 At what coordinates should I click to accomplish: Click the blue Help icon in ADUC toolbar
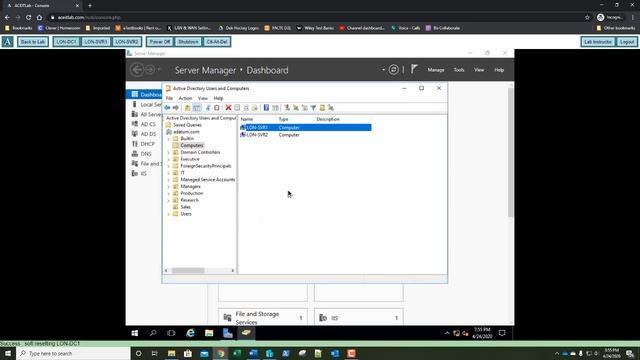click(x=266, y=108)
